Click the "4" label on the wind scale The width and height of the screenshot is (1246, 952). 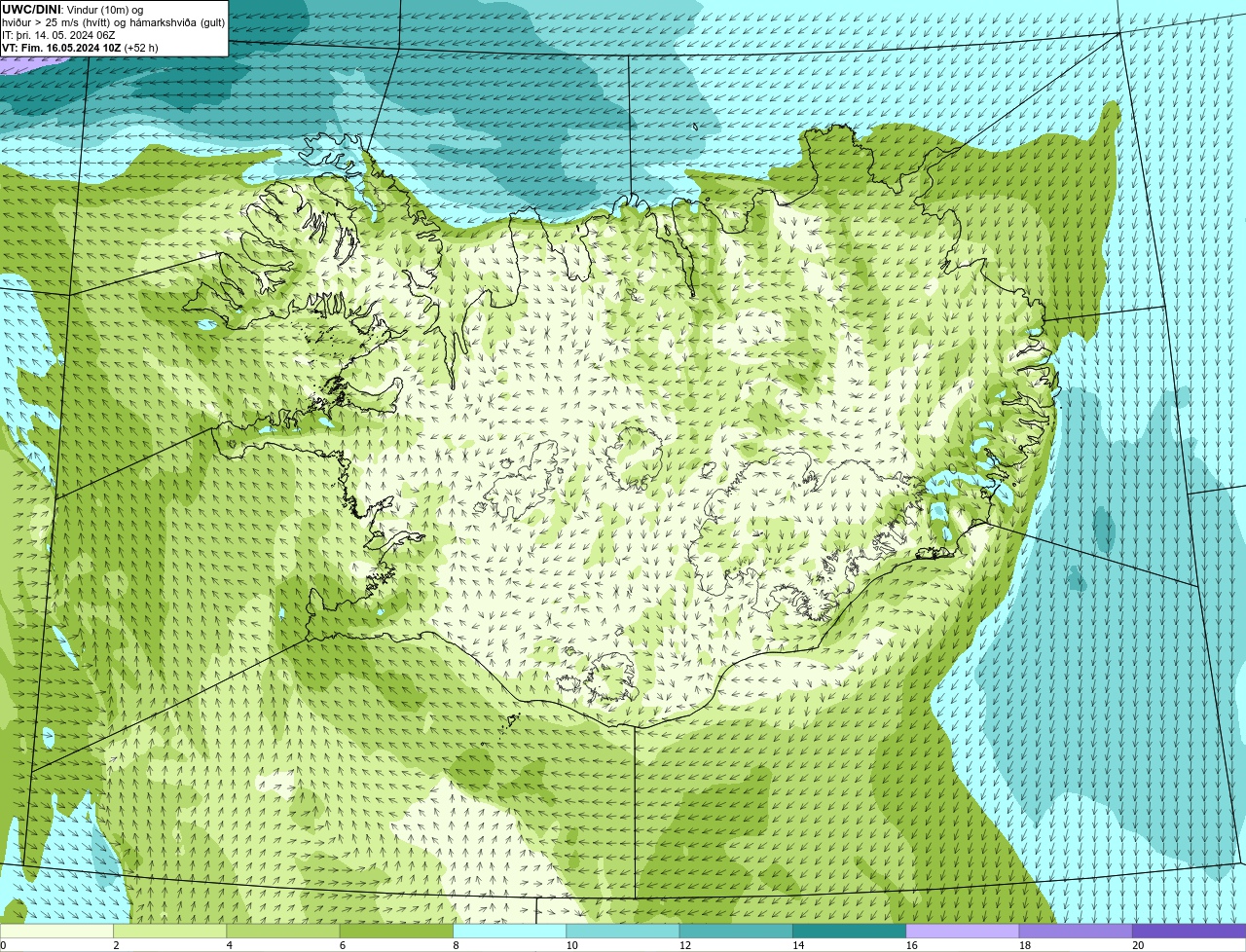229,945
